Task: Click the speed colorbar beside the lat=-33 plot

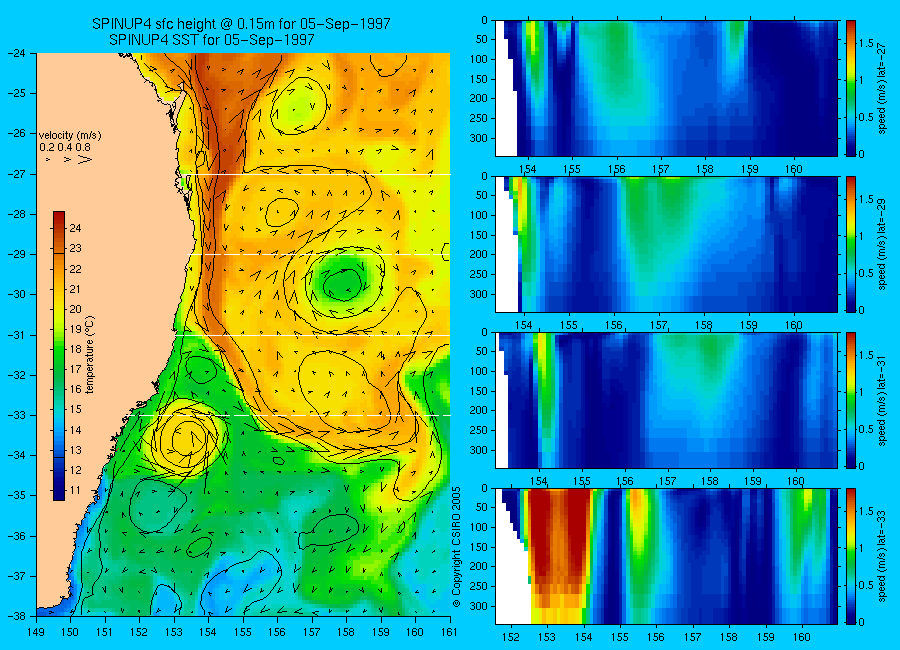Action: [x=851, y=556]
